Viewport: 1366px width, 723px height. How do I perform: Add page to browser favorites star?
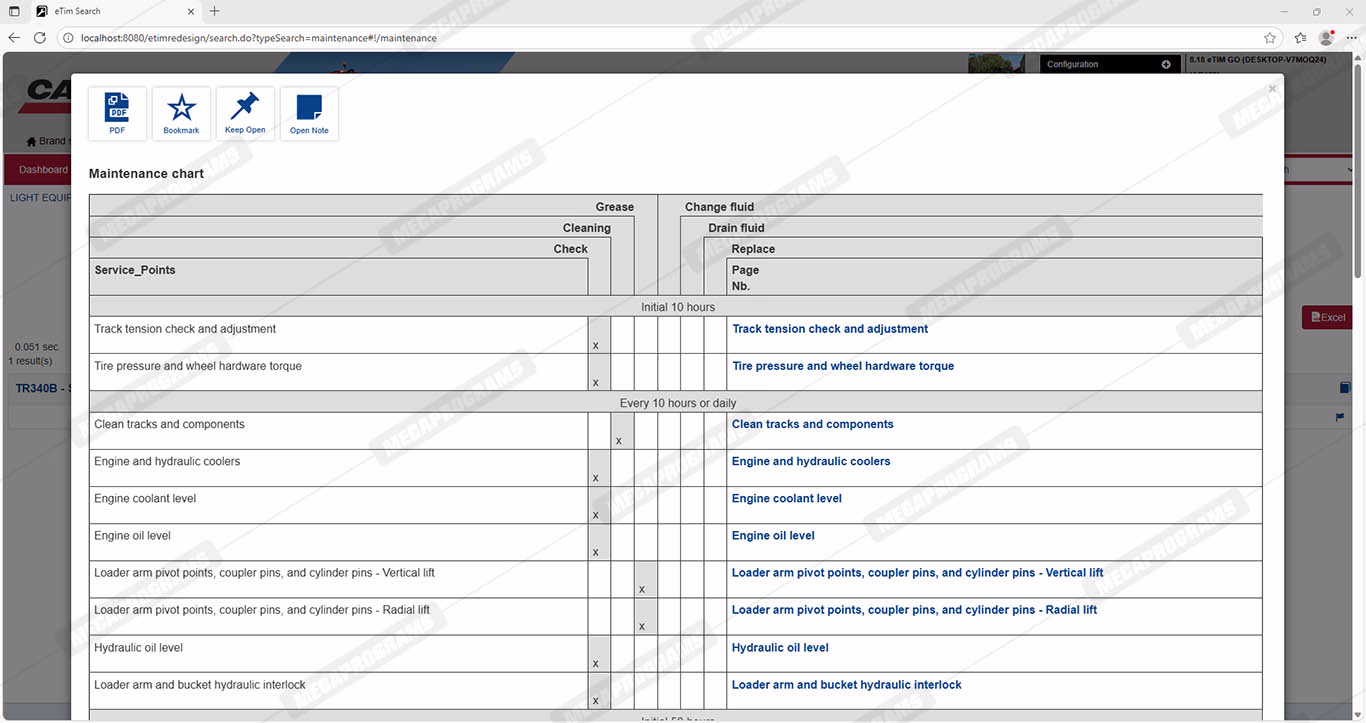pos(1269,38)
